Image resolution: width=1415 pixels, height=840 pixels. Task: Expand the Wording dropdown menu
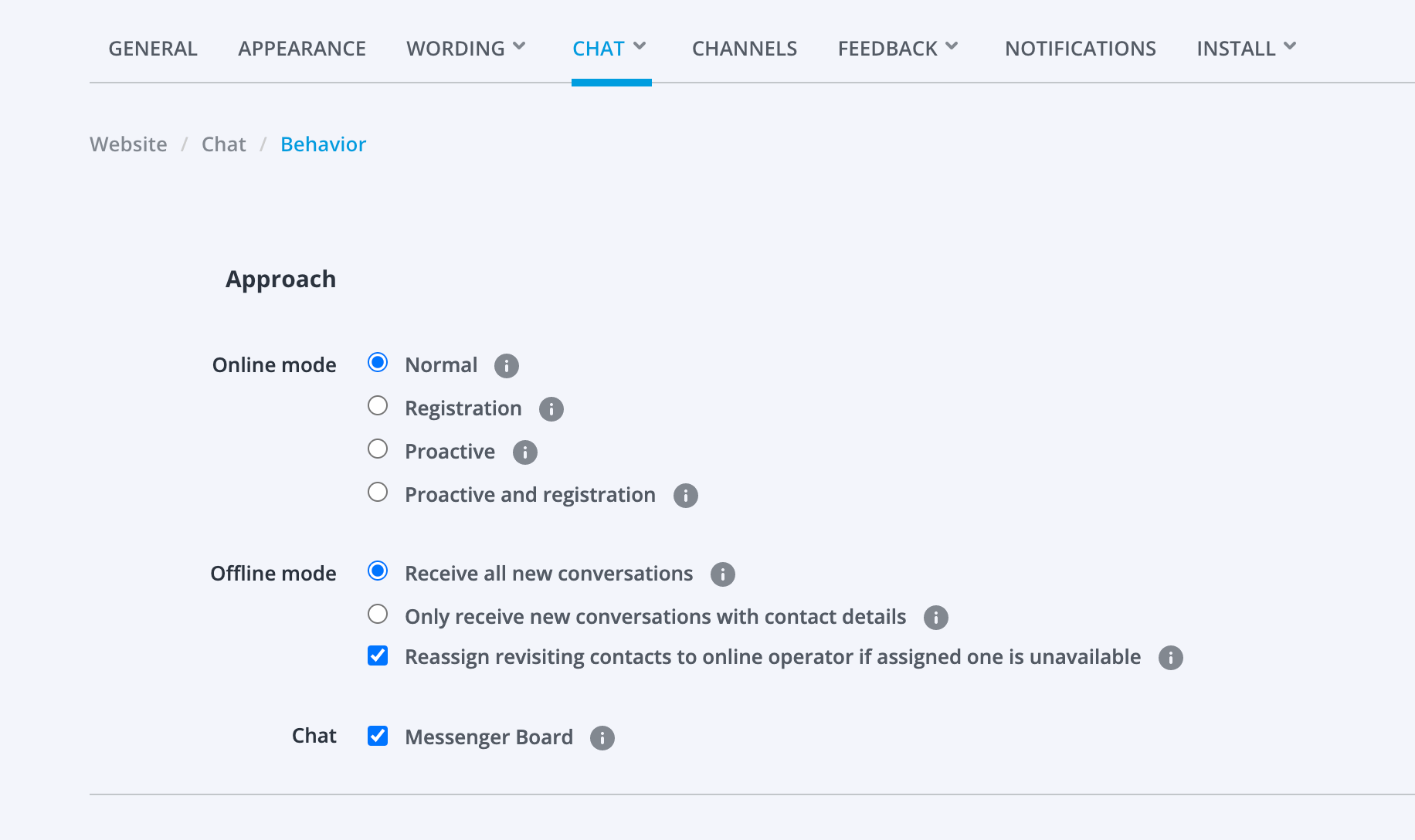[x=466, y=49]
